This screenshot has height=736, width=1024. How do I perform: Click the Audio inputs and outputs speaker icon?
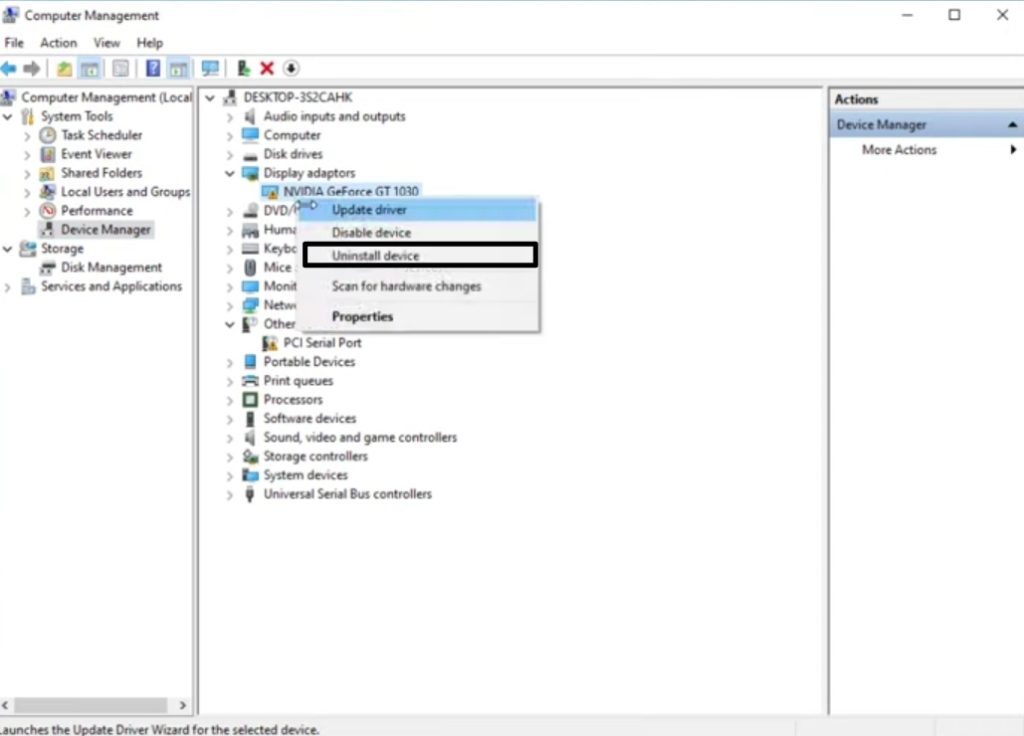(x=249, y=116)
